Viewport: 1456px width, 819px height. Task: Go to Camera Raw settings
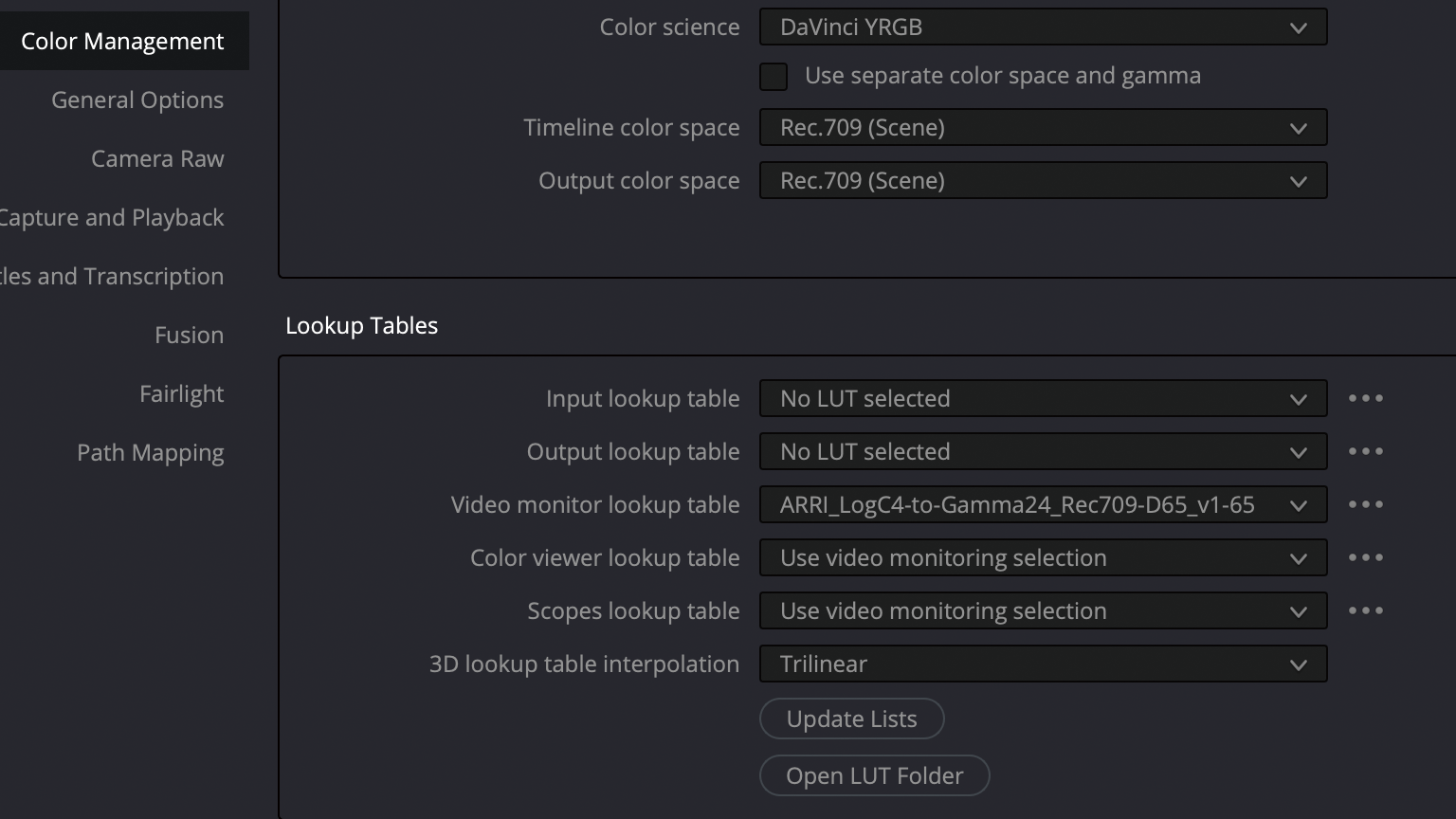[157, 159]
